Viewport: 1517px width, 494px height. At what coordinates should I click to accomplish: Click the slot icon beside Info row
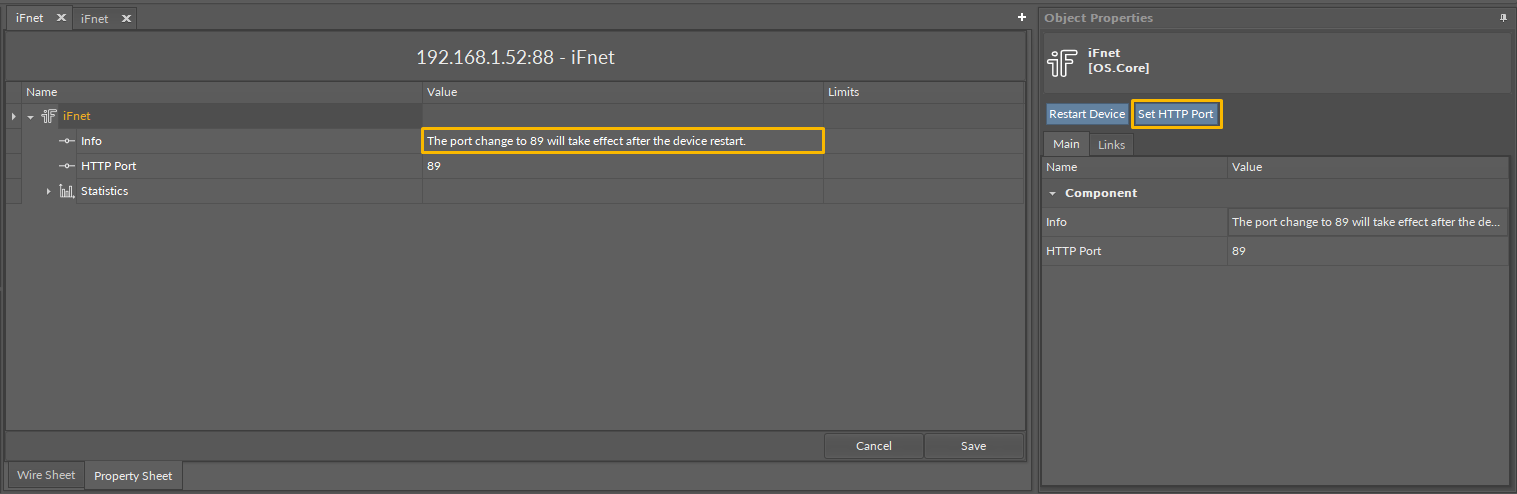pos(67,141)
